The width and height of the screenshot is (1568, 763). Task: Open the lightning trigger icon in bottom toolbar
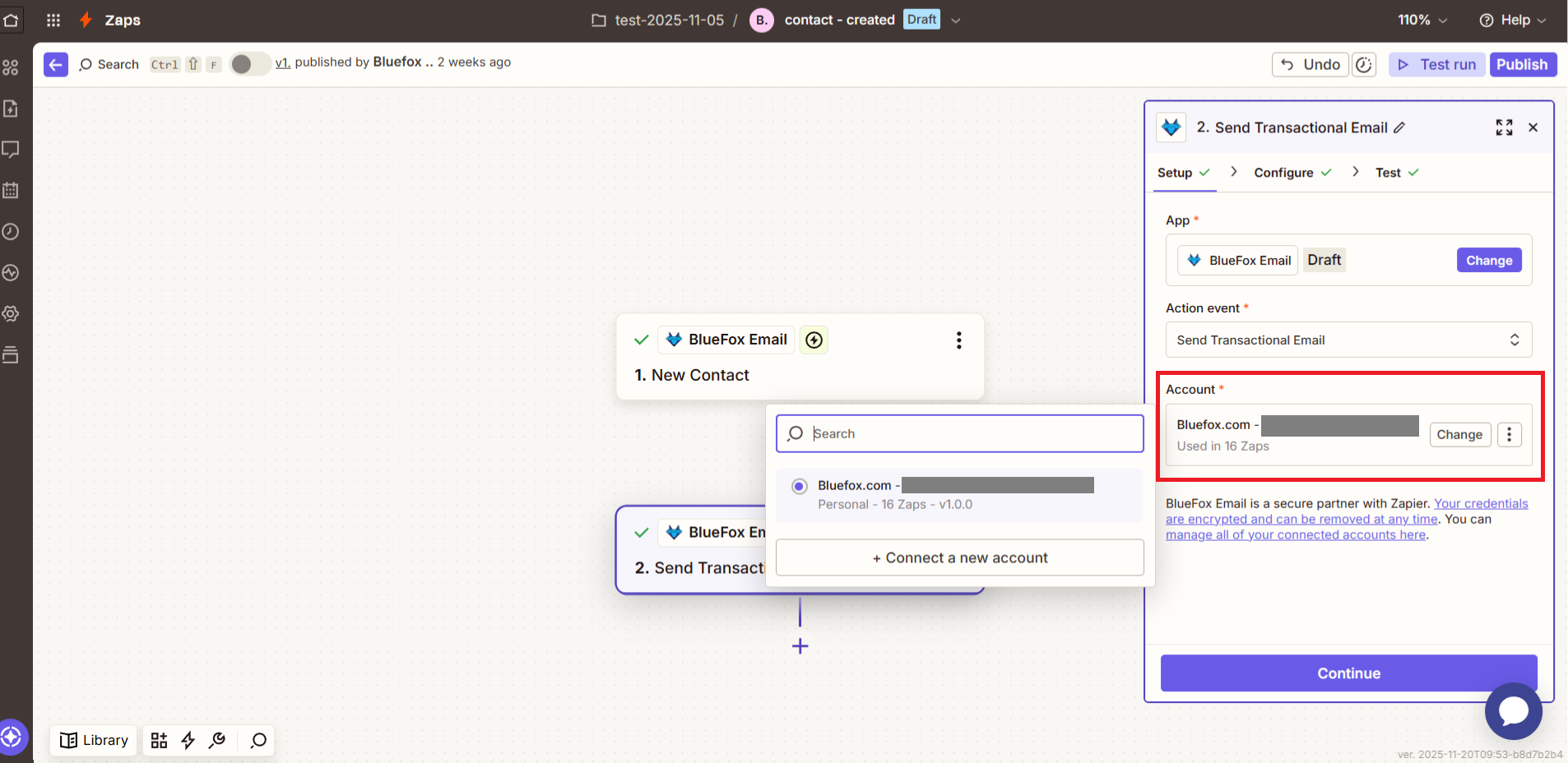tap(188, 740)
